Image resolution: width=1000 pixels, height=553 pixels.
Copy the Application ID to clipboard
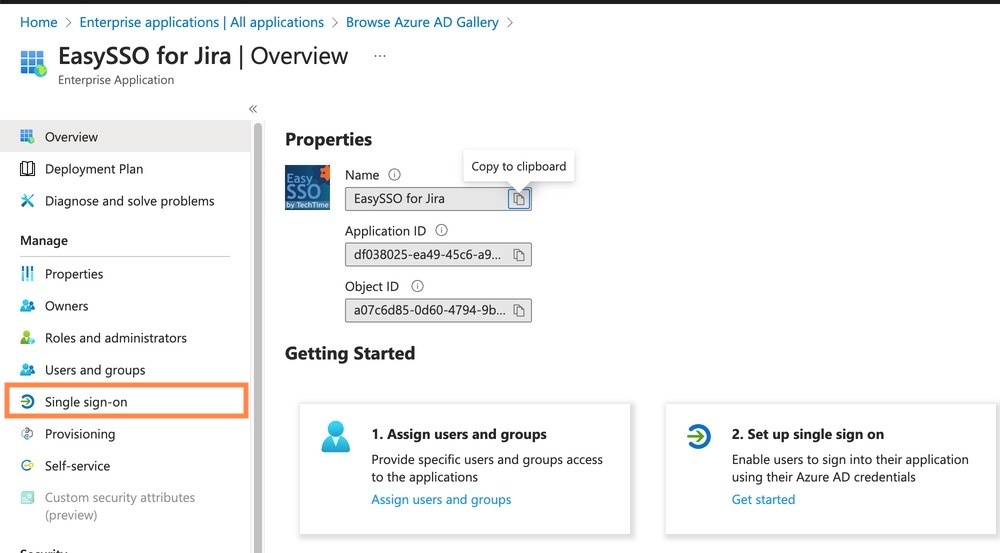519,255
